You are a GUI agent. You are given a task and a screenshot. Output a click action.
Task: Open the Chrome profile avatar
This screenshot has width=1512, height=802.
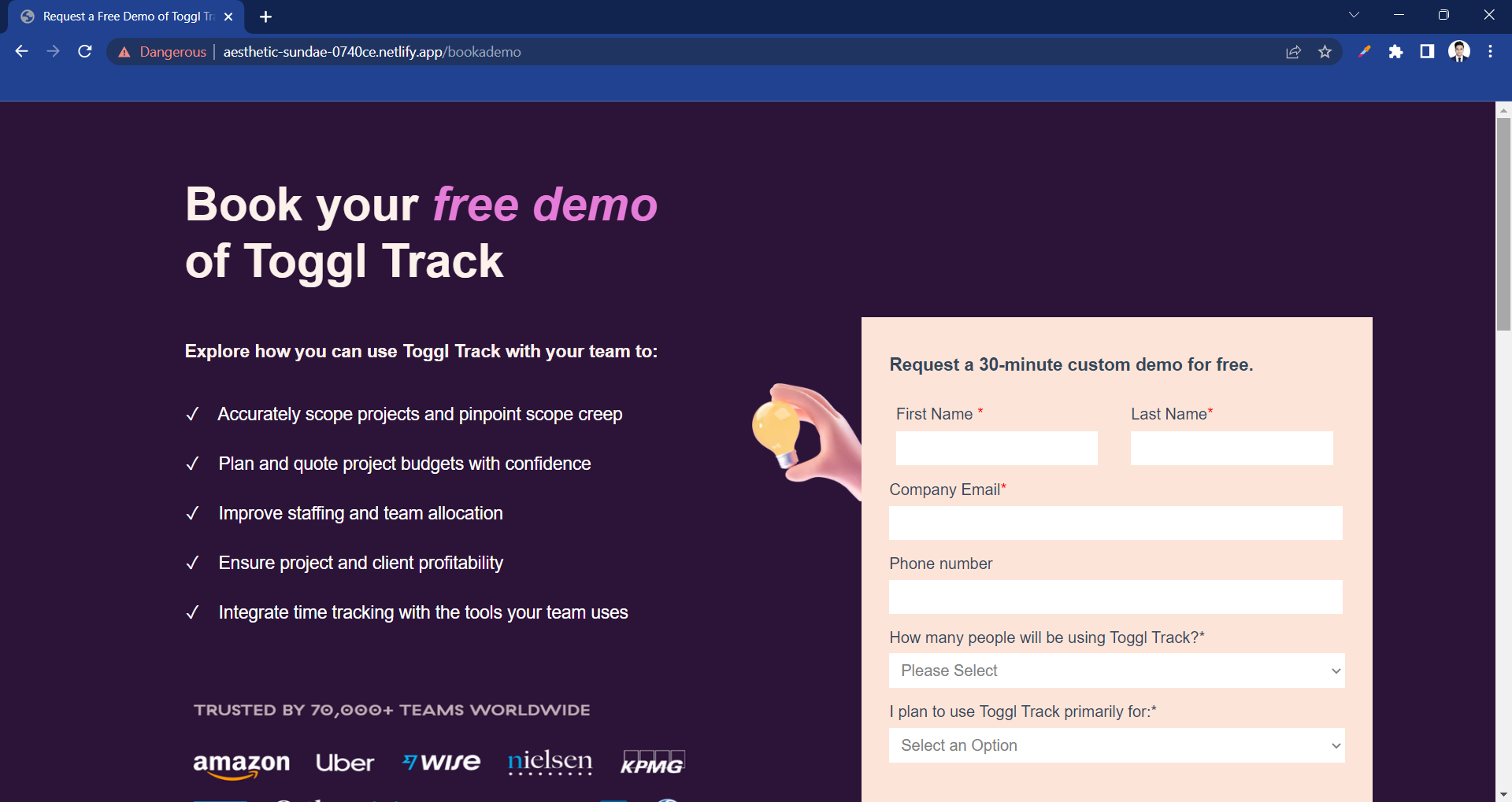[1459, 52]
